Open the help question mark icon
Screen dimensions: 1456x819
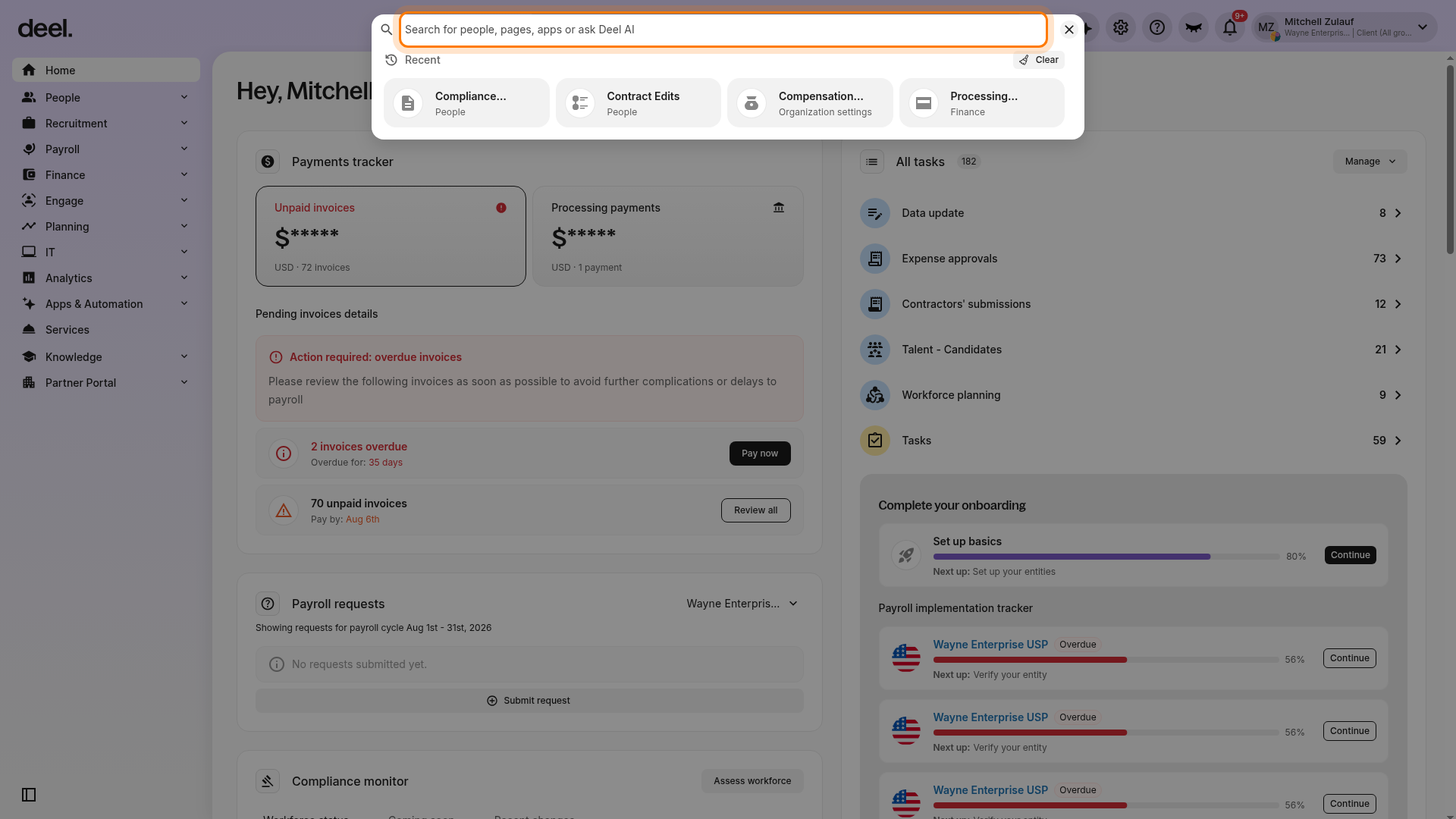click(x=1157, y=28)
